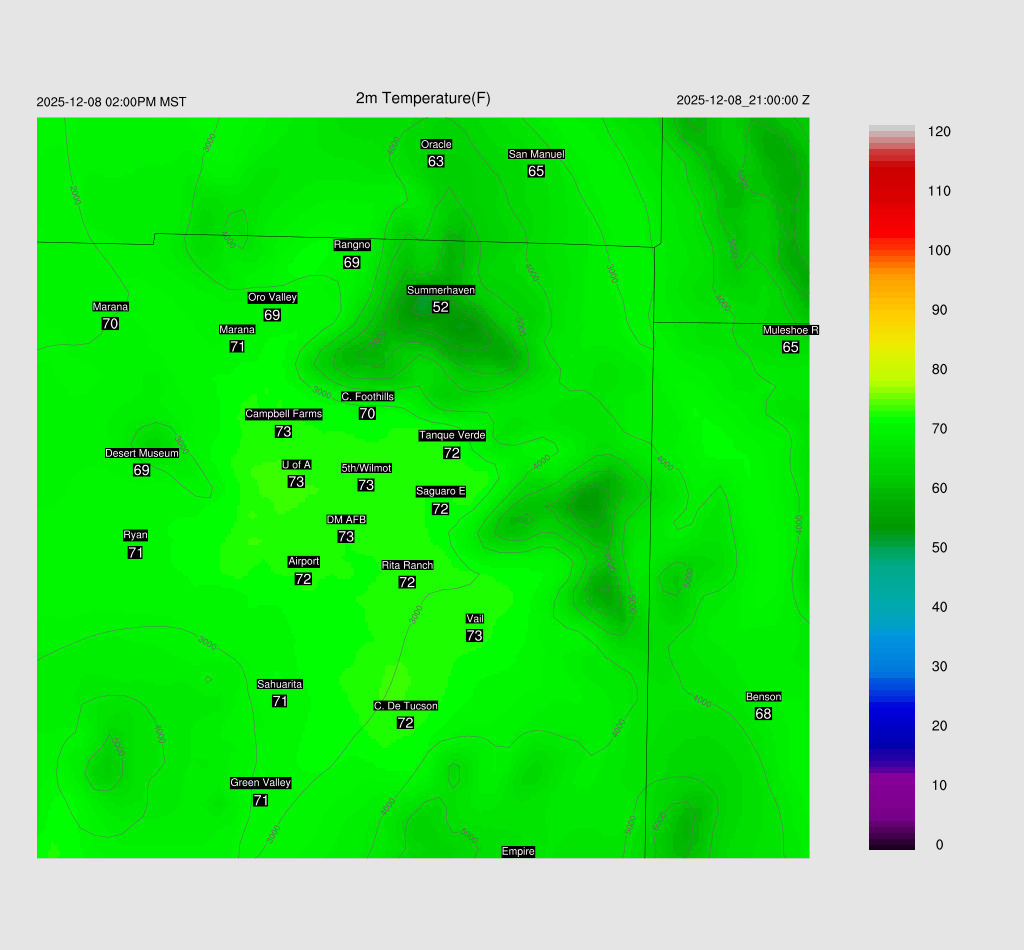
Task: Select the Oracle temperature reading 63
Action: tap(436, 161)
